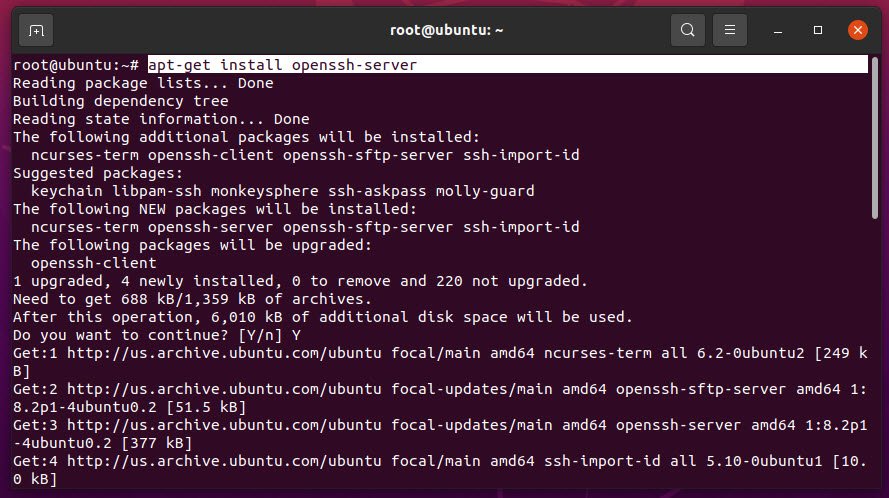
Task: Click the 'Do you want to continue?' line
Action: coord(157,335)
